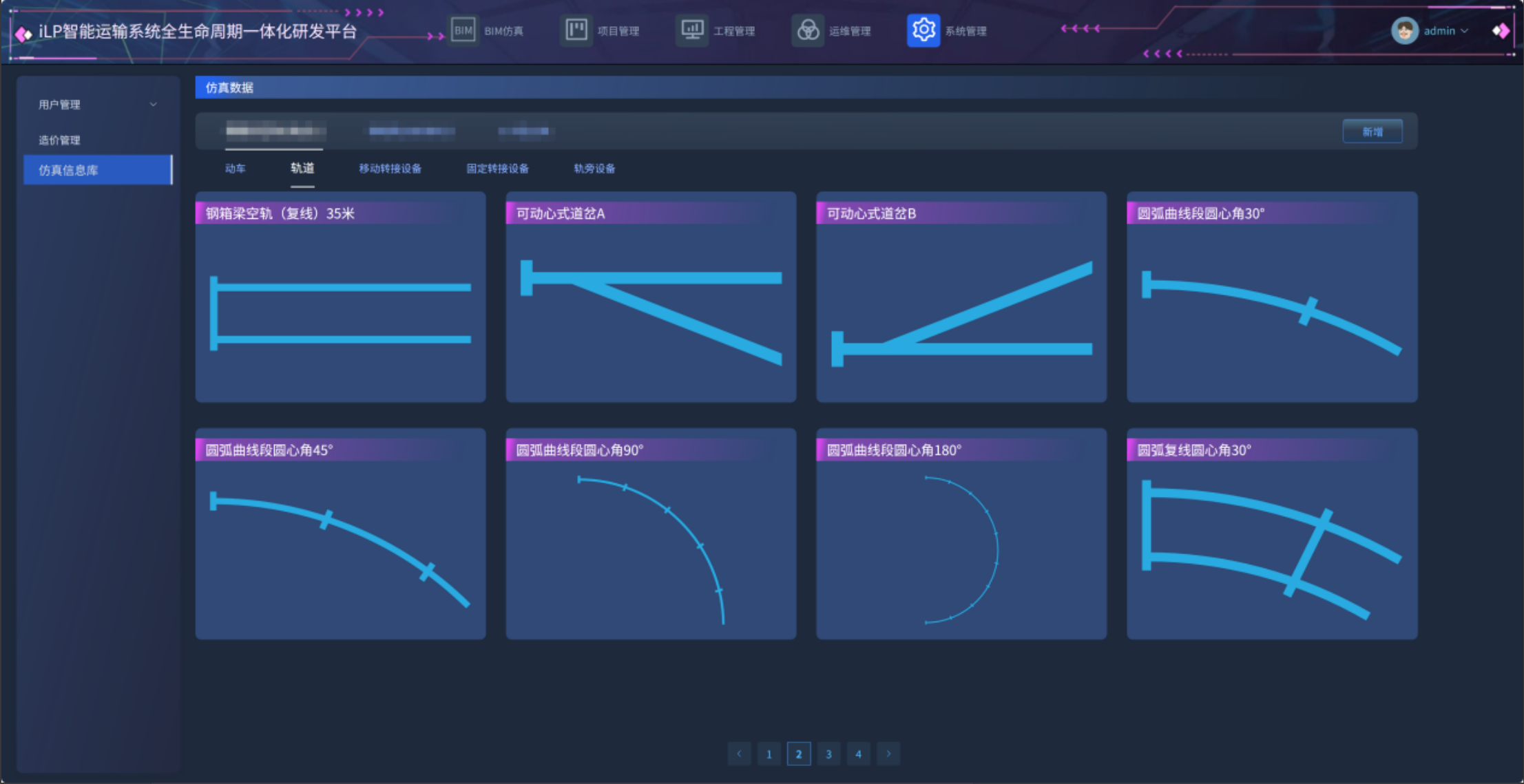Screen dimensions: 1524x784
Task: Click the admin user avatar
Action: [x=1404, y=31]
